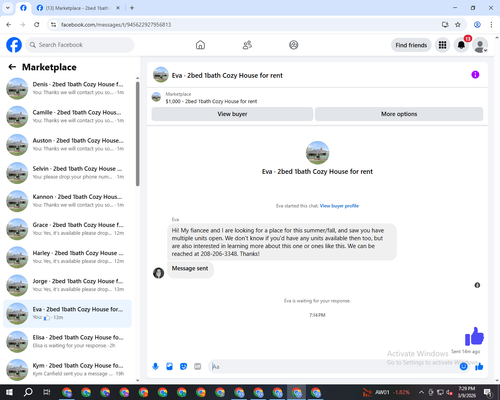Click the sender avatar beside Message sent
The width and height of the screenshot is (500, 400).
click(158, 273)
